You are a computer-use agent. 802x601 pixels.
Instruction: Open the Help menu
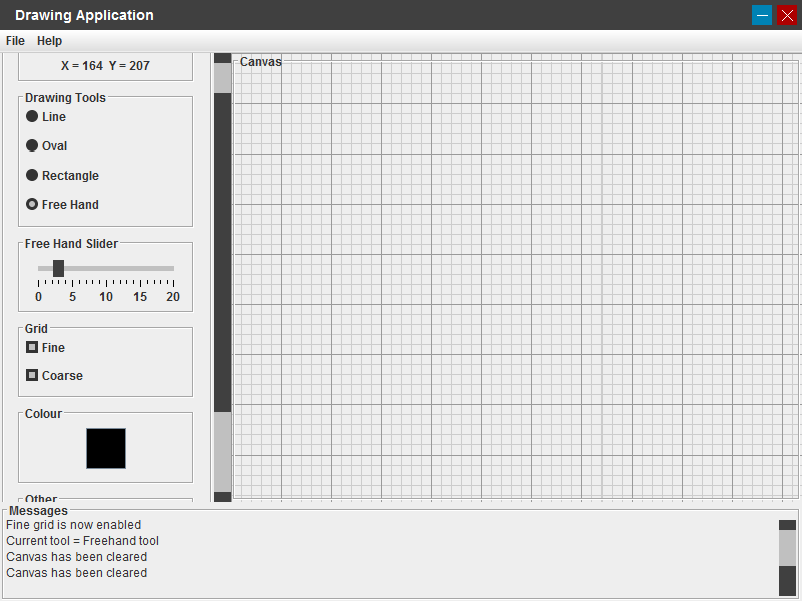[49, 41]
